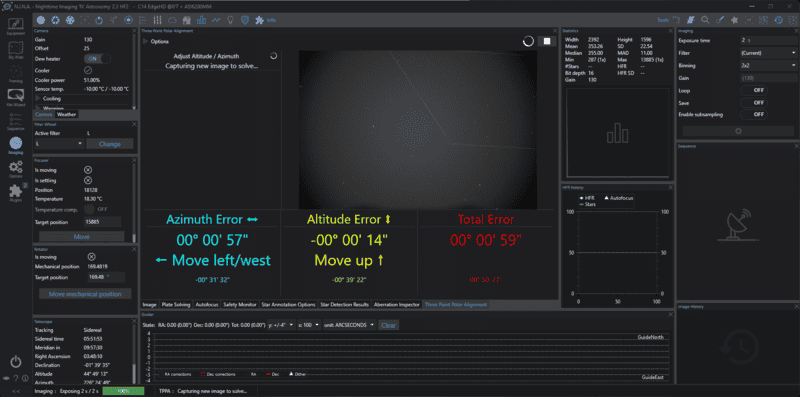Toggle focuser Temperature comp. switch
Screen dimensions: 800x397
tap(97, 209)
